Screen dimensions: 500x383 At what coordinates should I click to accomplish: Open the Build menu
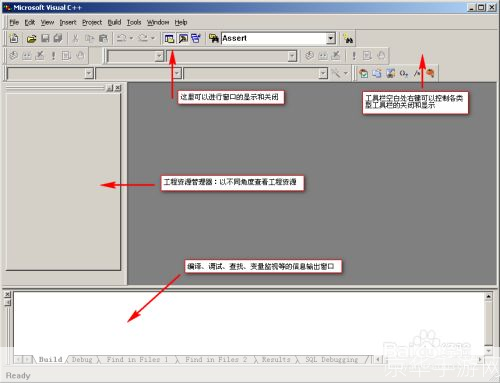pyautogui.click(x=114, y=22)
